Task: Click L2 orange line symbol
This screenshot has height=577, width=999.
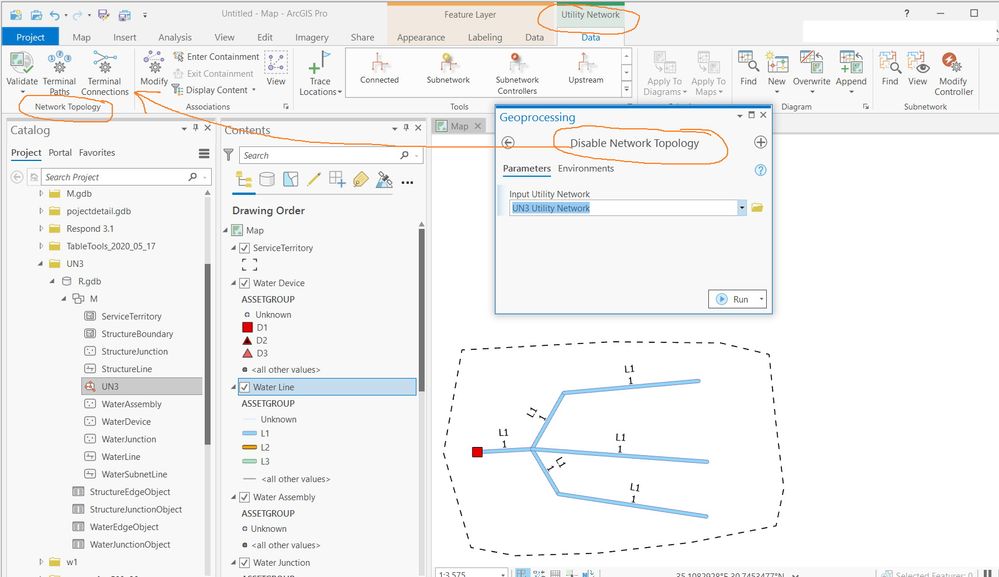Action: [249, 447]
